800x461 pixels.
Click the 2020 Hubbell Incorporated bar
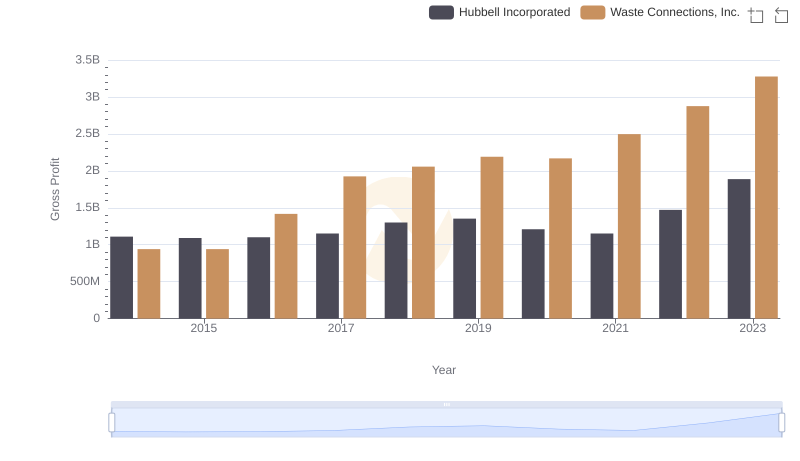[x=533, y=274]
